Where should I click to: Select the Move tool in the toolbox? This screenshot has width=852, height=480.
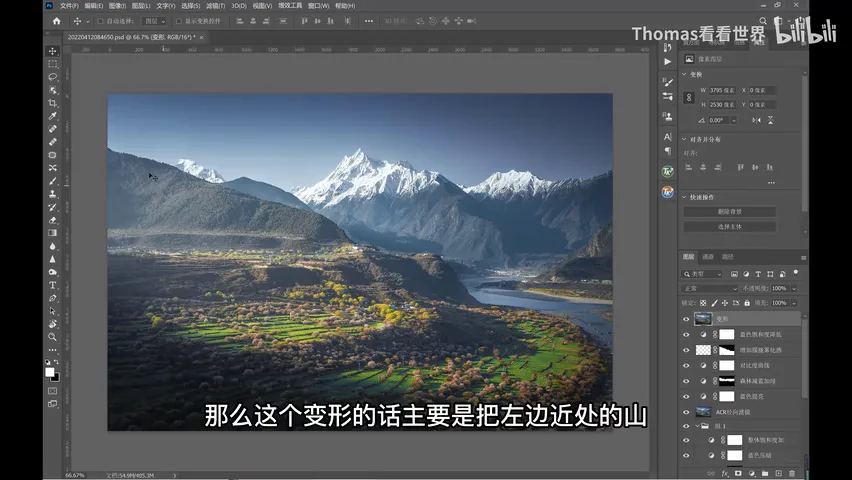click(53, 51)
